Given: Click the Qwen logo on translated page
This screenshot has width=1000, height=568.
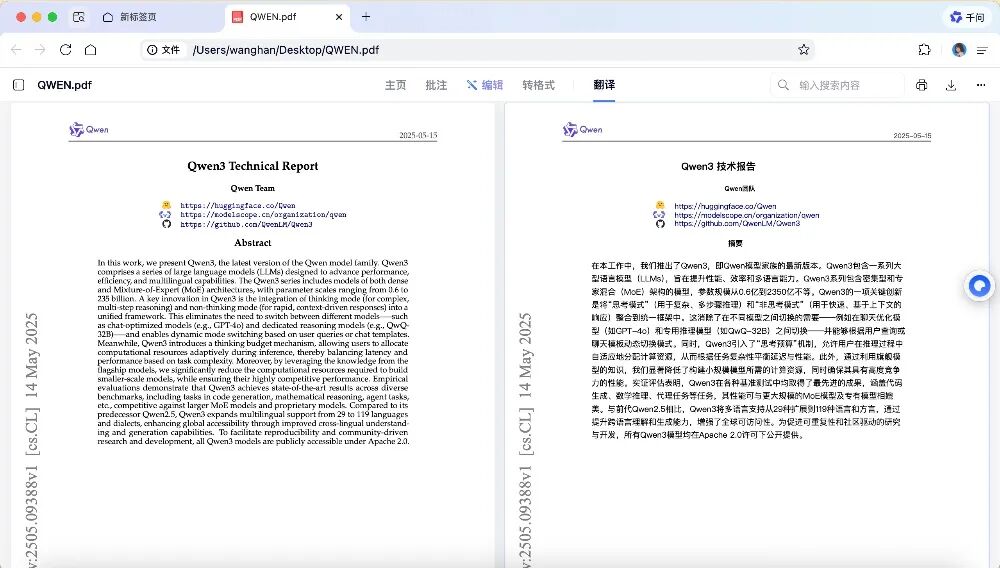Looking at the screenshot, I should 582,129.
